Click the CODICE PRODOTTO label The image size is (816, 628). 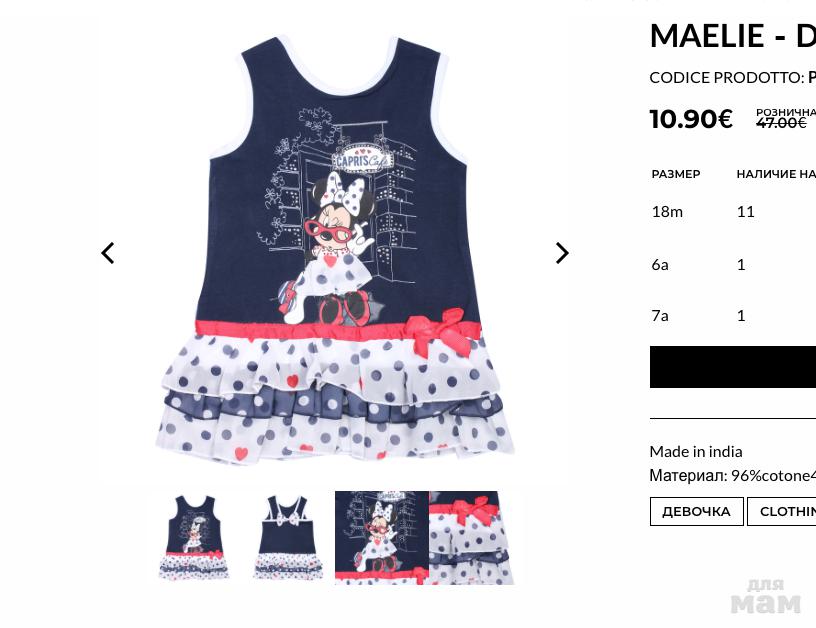click(727, 78)
